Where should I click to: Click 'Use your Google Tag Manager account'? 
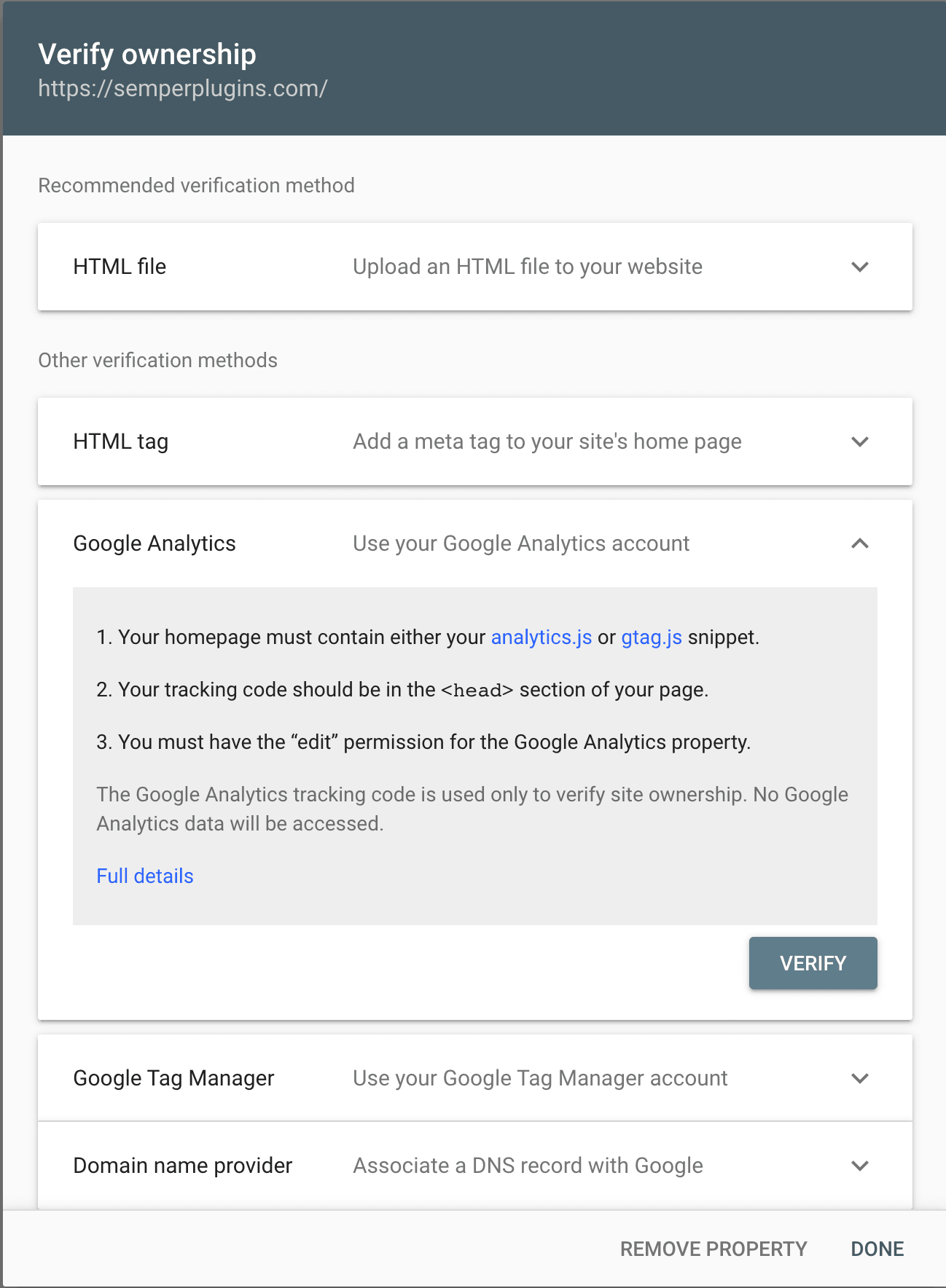(541, 1078)
